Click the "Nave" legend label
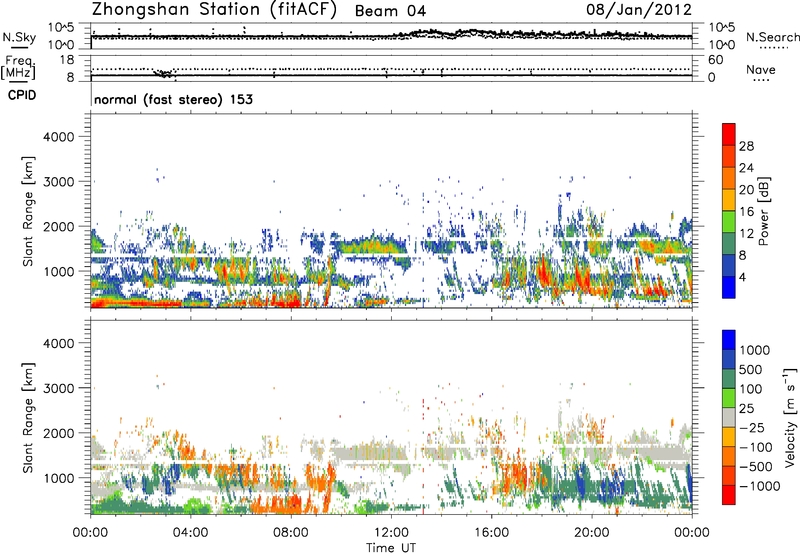 click(761, 69)
